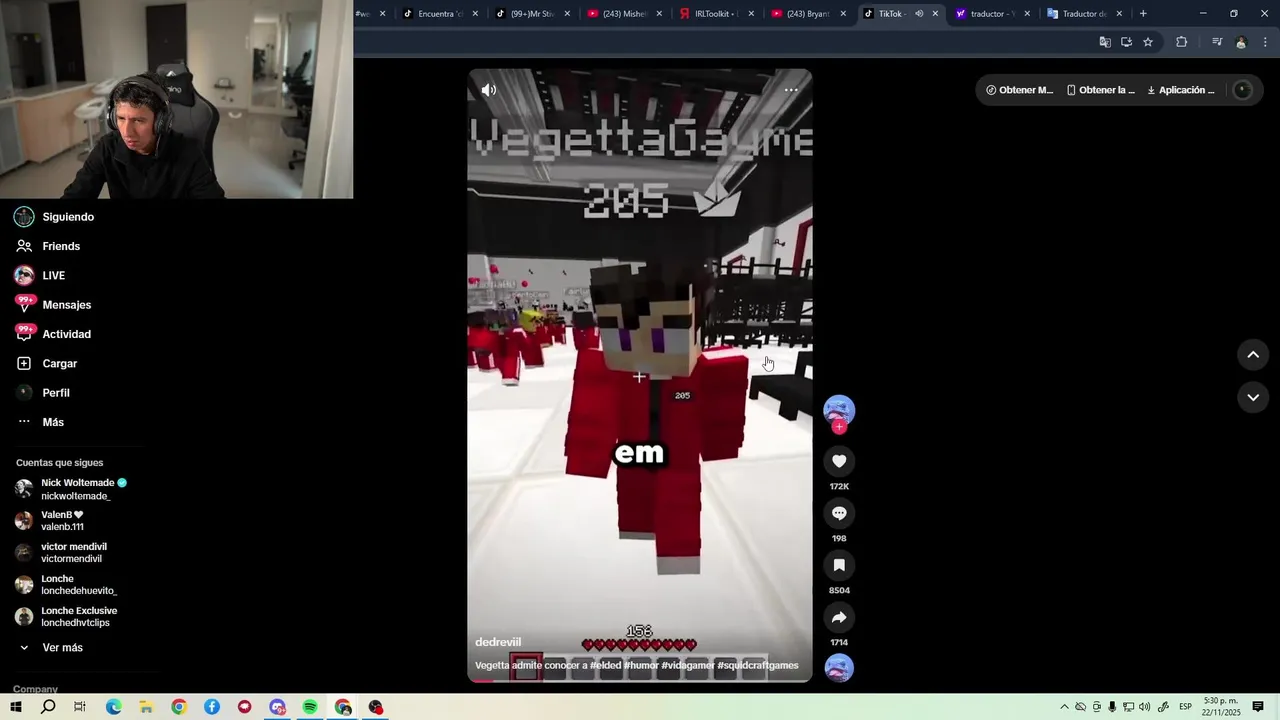Mute TikTok tab via speaker icon
Screen dimensions: 1280x720
click(919, 14)
